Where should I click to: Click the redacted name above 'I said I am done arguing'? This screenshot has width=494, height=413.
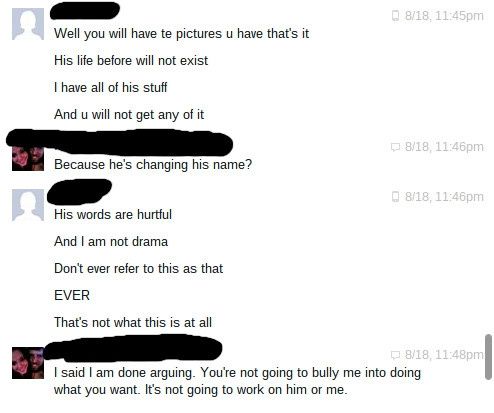(133, 348)
